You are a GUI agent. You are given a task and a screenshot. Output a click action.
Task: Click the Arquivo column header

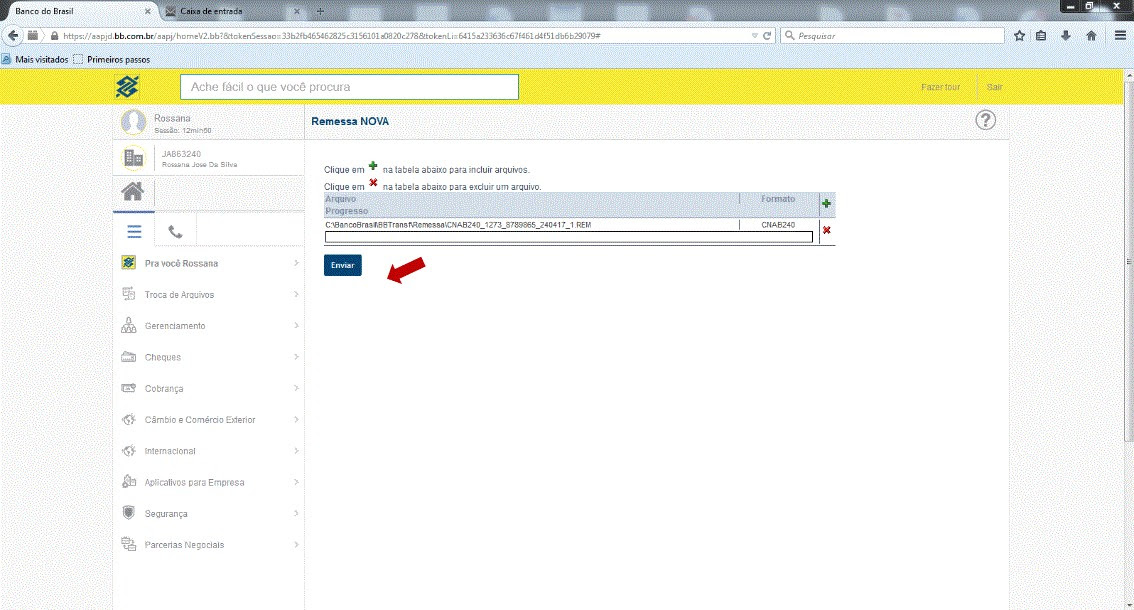(341, 199)
